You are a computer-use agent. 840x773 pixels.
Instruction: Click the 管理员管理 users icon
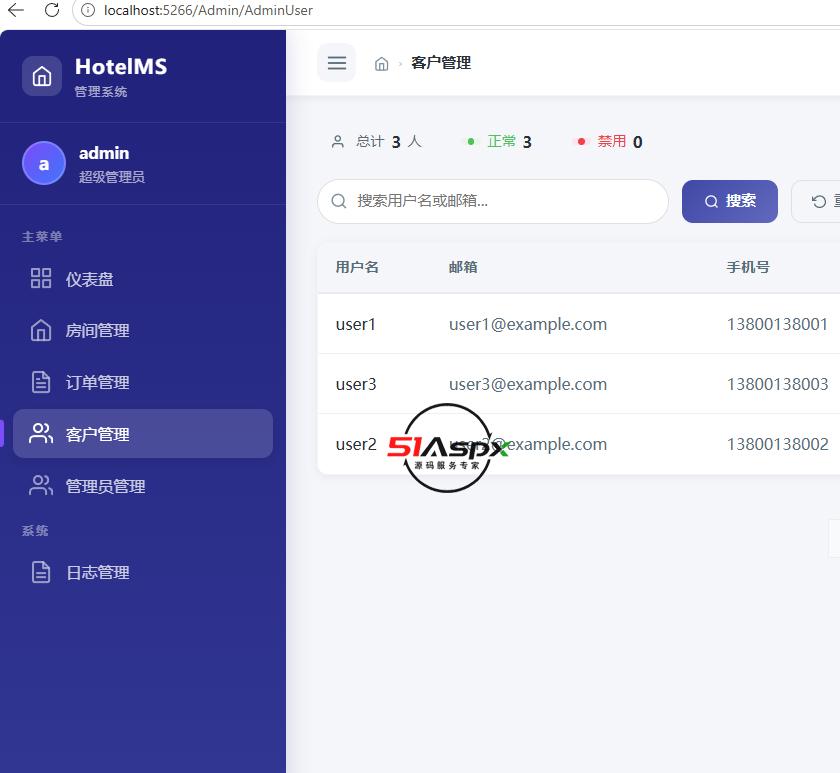(x=41, y=485)
